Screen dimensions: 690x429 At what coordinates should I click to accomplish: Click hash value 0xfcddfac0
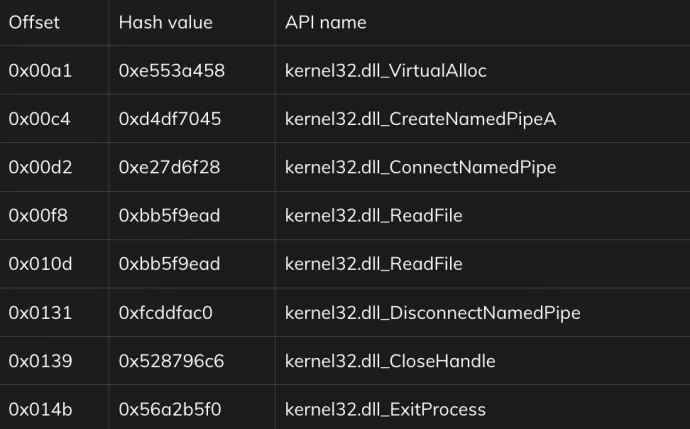pyautogui.click(x=165, y=313)
